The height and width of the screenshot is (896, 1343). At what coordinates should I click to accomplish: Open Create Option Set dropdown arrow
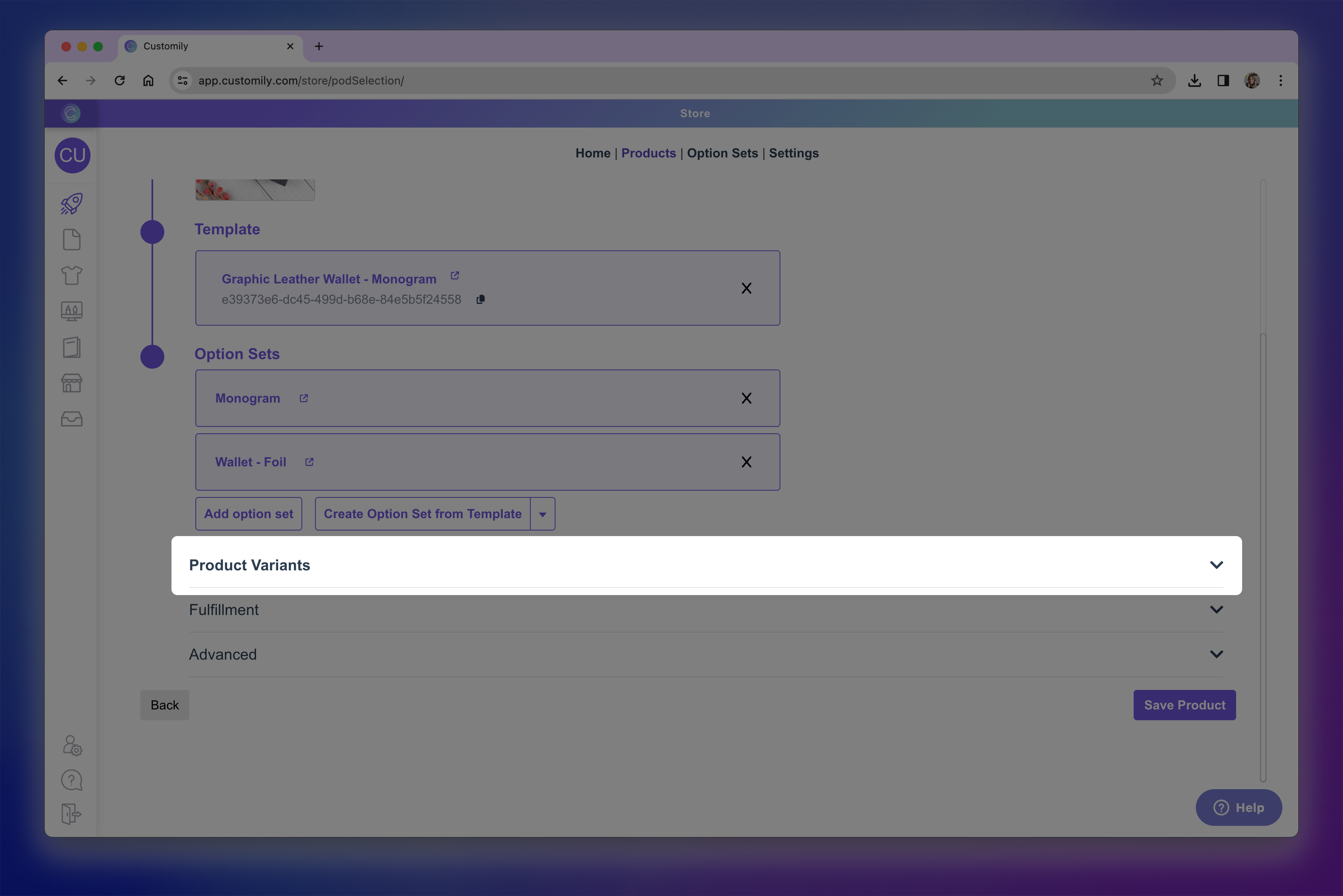542,514
